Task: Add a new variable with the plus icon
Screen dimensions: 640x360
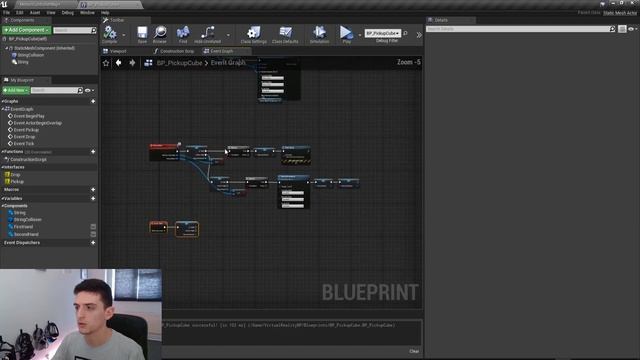Action: pos(93,198)
